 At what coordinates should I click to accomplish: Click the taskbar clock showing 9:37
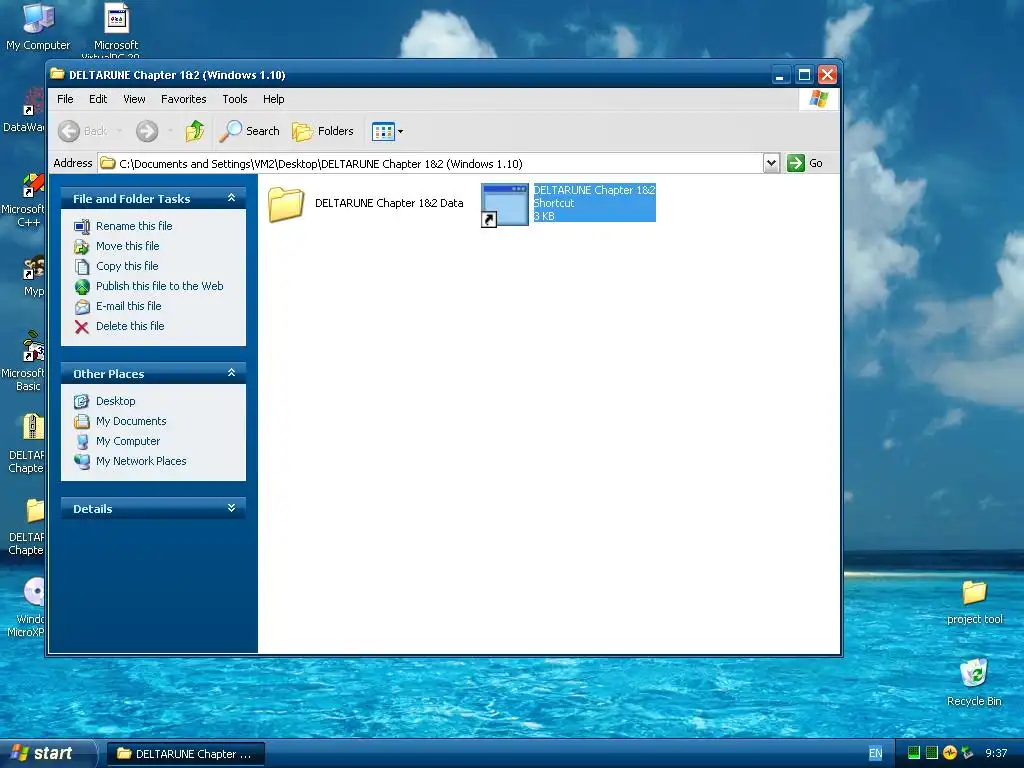point(996,754)
